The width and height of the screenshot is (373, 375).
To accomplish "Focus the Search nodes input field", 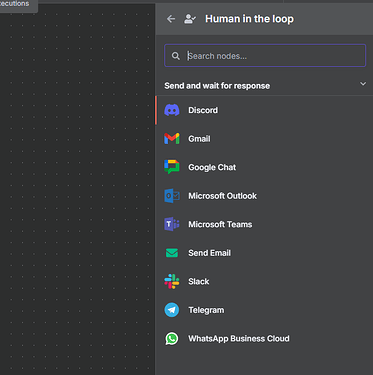I will (x=265, y=56).
